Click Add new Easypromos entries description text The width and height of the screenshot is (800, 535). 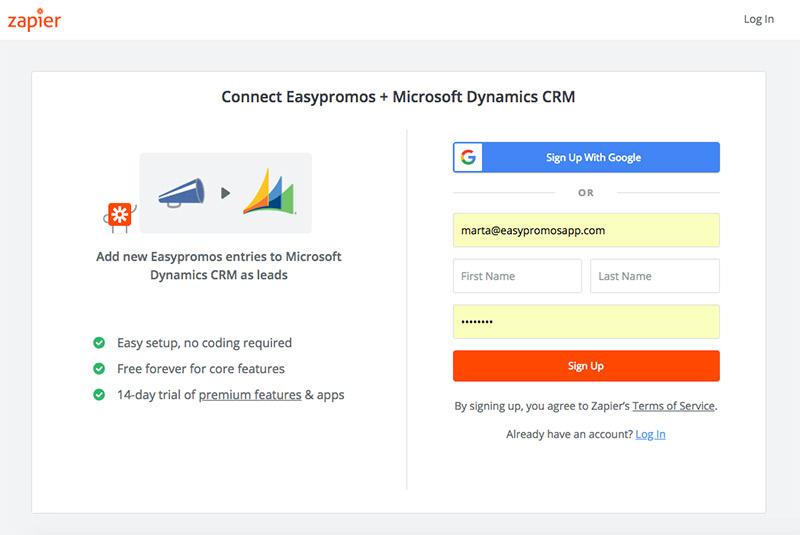click(219, 266)
